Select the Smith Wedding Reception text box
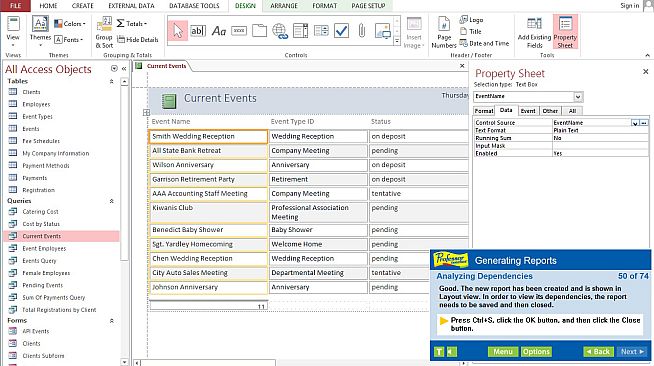 point(208,137)
